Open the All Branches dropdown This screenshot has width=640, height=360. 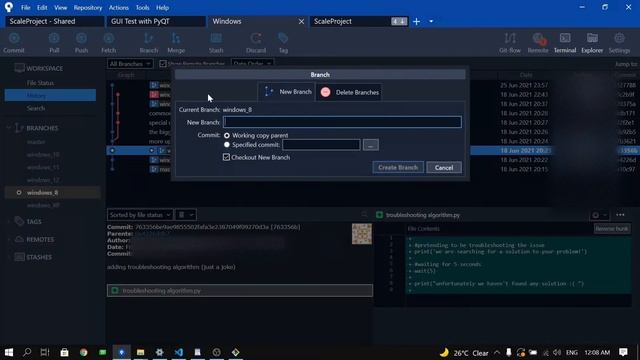[130, 64]
